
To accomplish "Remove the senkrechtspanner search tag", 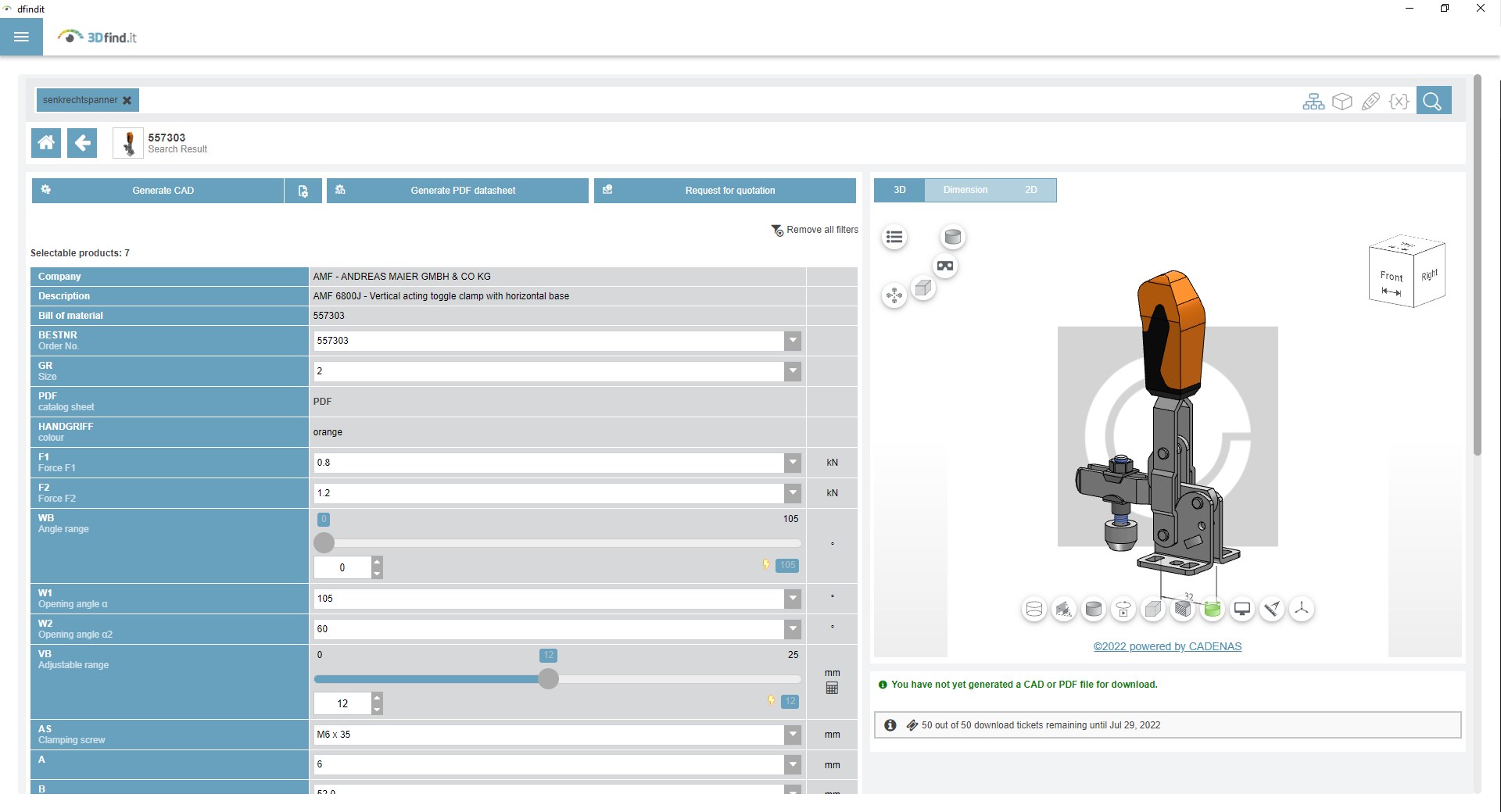I will 127,100.
